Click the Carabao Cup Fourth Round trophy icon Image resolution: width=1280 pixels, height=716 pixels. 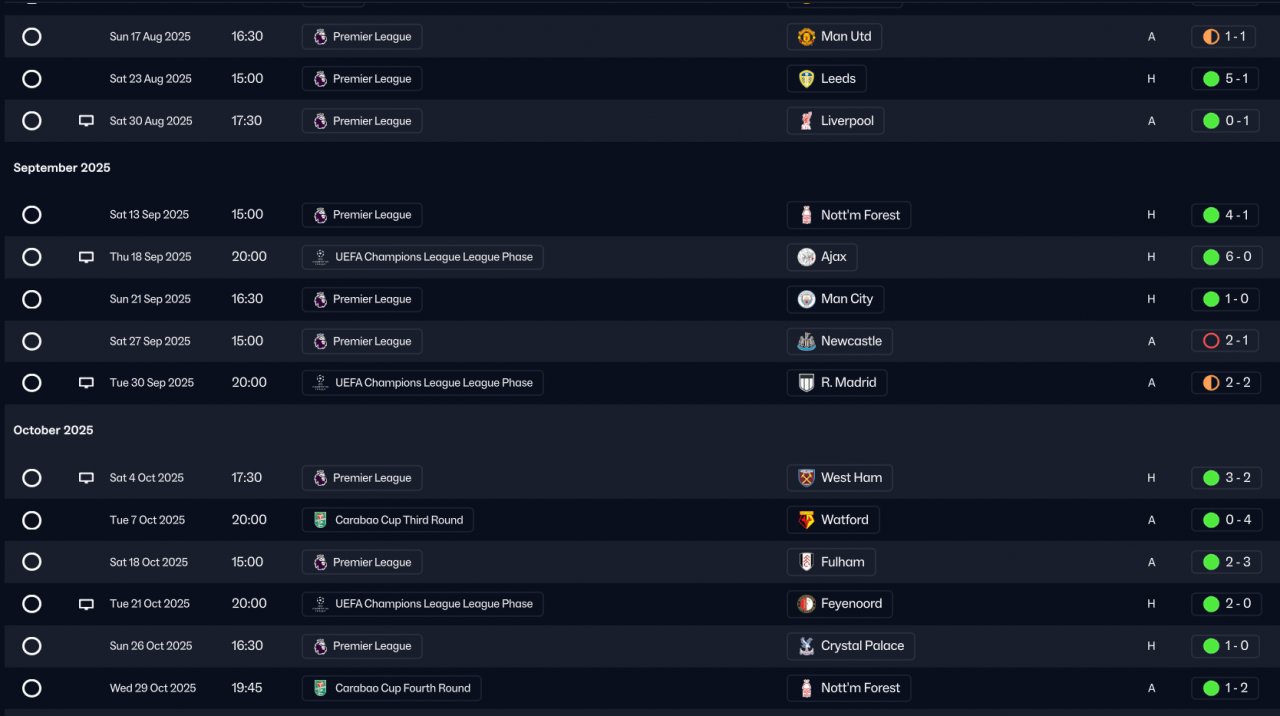click(320, 688)
